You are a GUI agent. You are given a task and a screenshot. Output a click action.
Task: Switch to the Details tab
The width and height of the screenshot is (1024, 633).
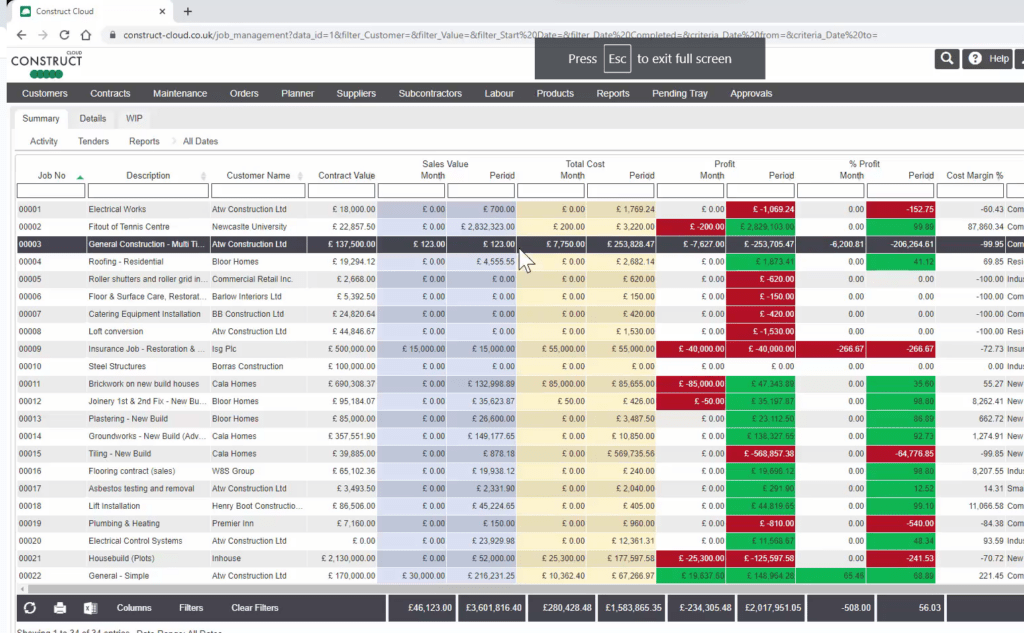93,118
